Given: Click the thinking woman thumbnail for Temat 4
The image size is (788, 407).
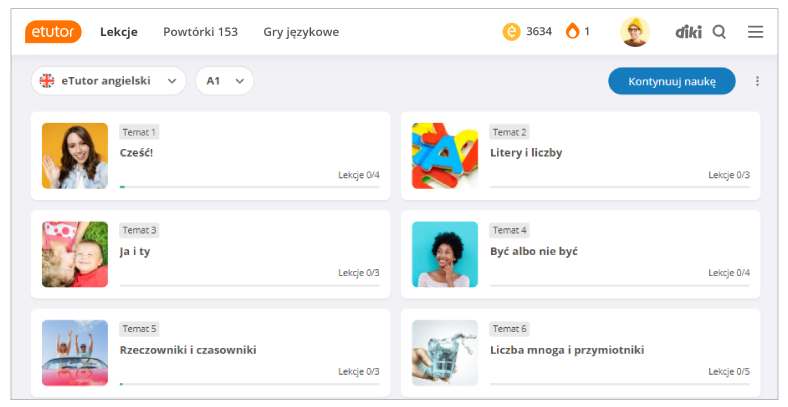Looking at the screenshot, I should [x=445, y=254].
